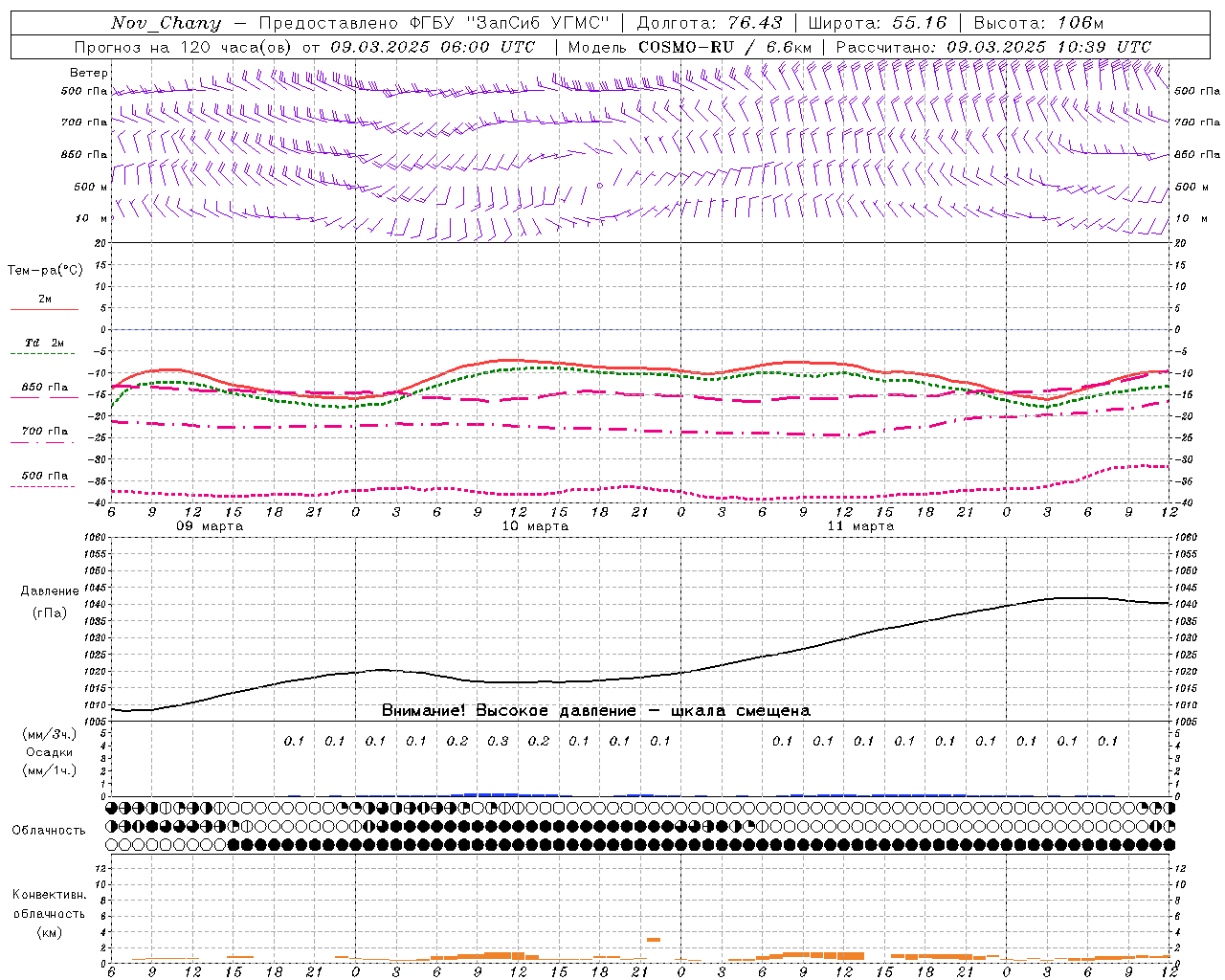Click the 0.3 precipitation value
1225x980 pixels.
[x=498, y=742]
